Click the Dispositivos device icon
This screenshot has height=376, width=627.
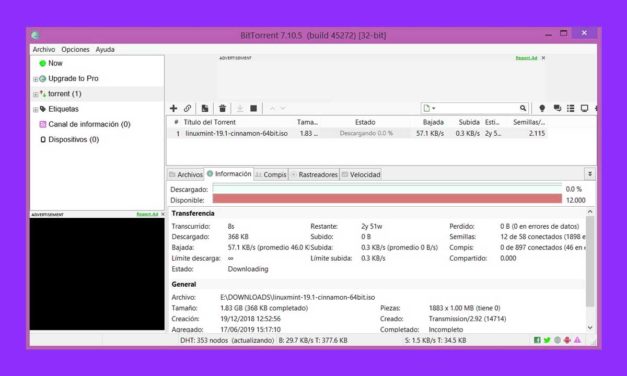pyautogui.click(x=43, y=139)
